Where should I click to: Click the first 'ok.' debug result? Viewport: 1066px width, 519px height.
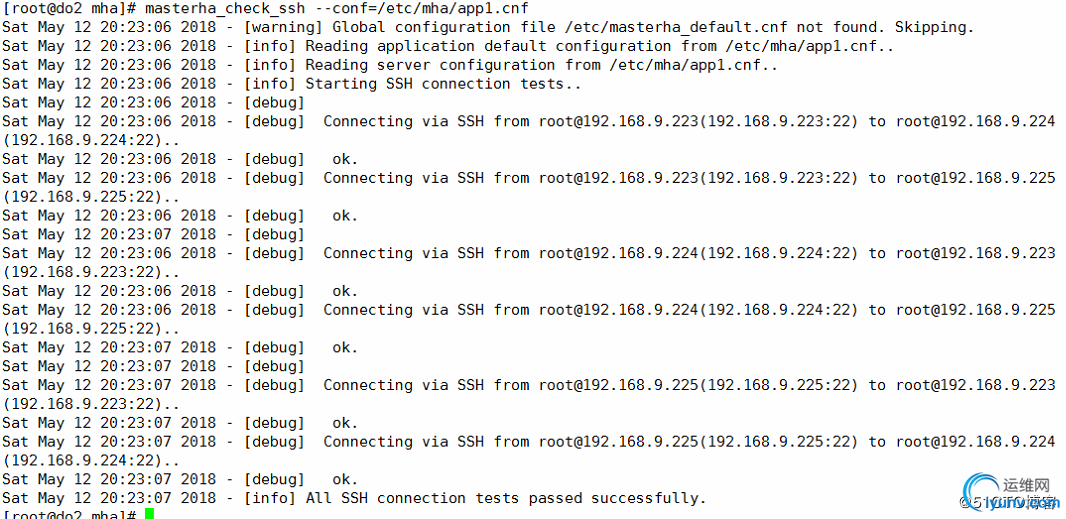tap(345, 159)
